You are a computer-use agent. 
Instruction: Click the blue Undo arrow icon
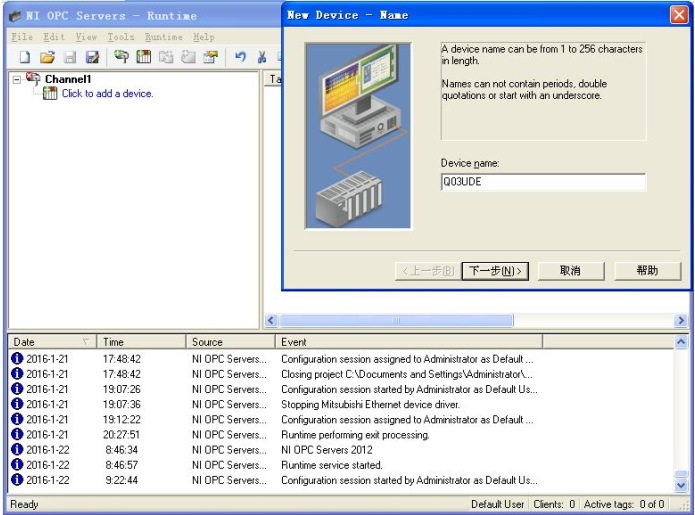tap(240, 57)
